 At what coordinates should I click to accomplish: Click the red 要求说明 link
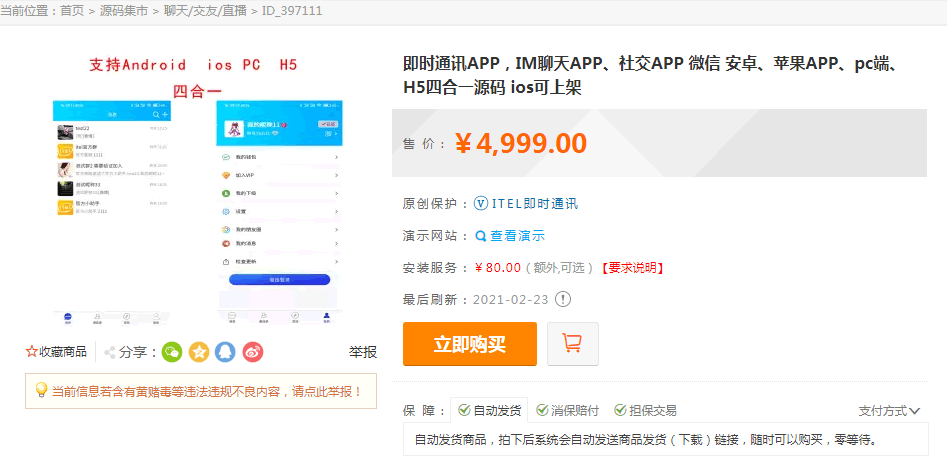click(632, 268)
